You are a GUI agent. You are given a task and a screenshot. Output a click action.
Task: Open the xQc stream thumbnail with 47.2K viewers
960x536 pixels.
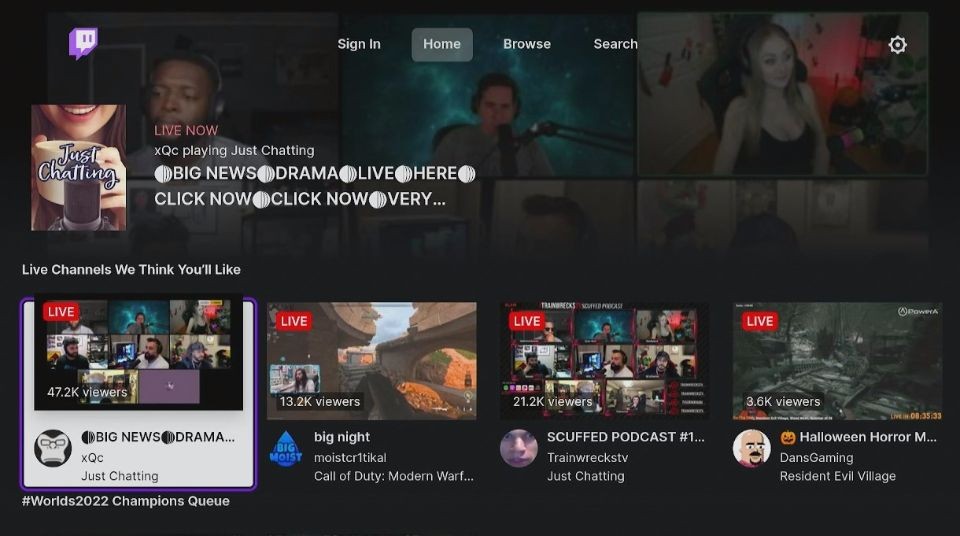[x=138, y=353]
